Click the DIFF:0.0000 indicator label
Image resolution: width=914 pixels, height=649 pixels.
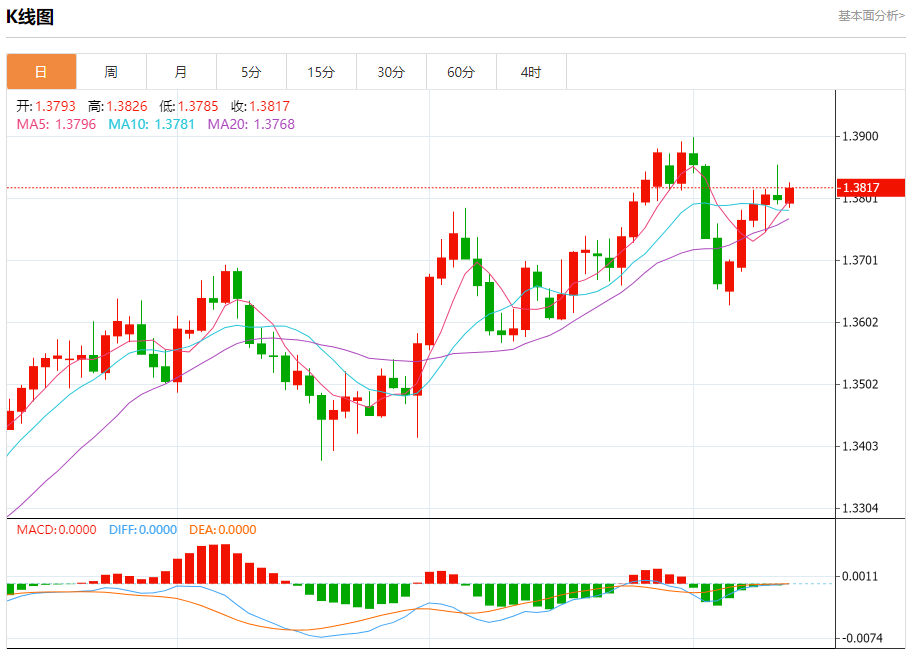point(143,529)
